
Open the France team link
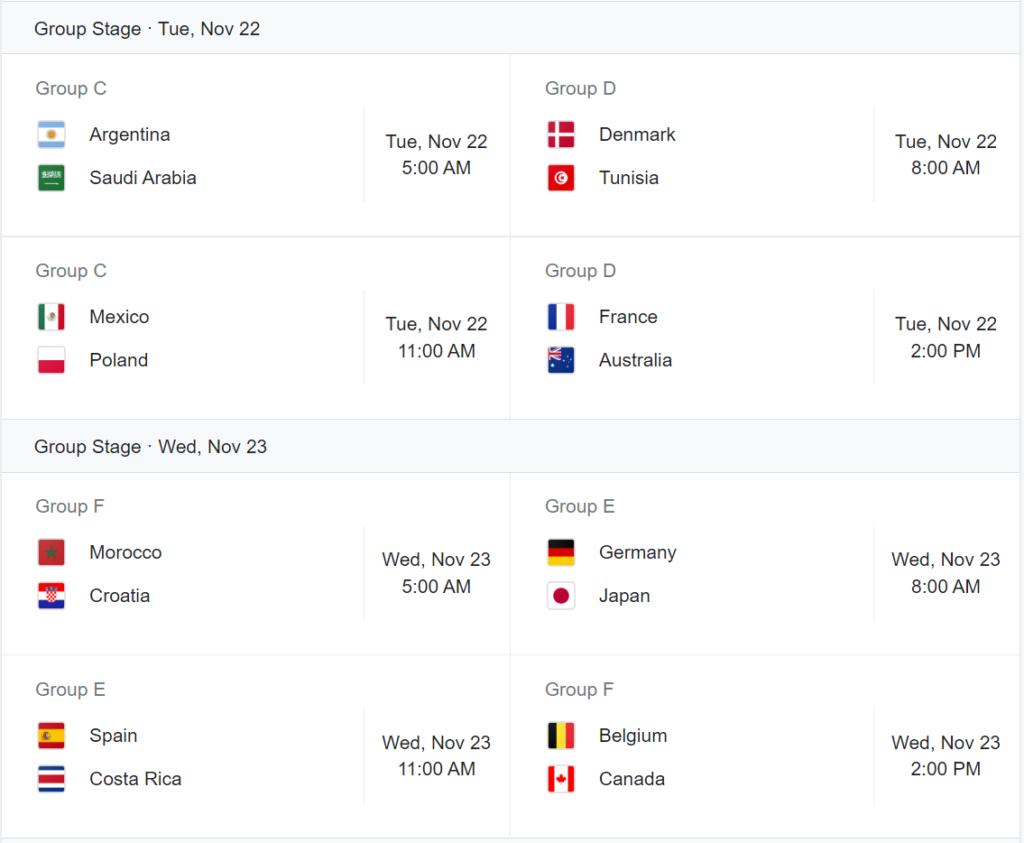[628, 317]
